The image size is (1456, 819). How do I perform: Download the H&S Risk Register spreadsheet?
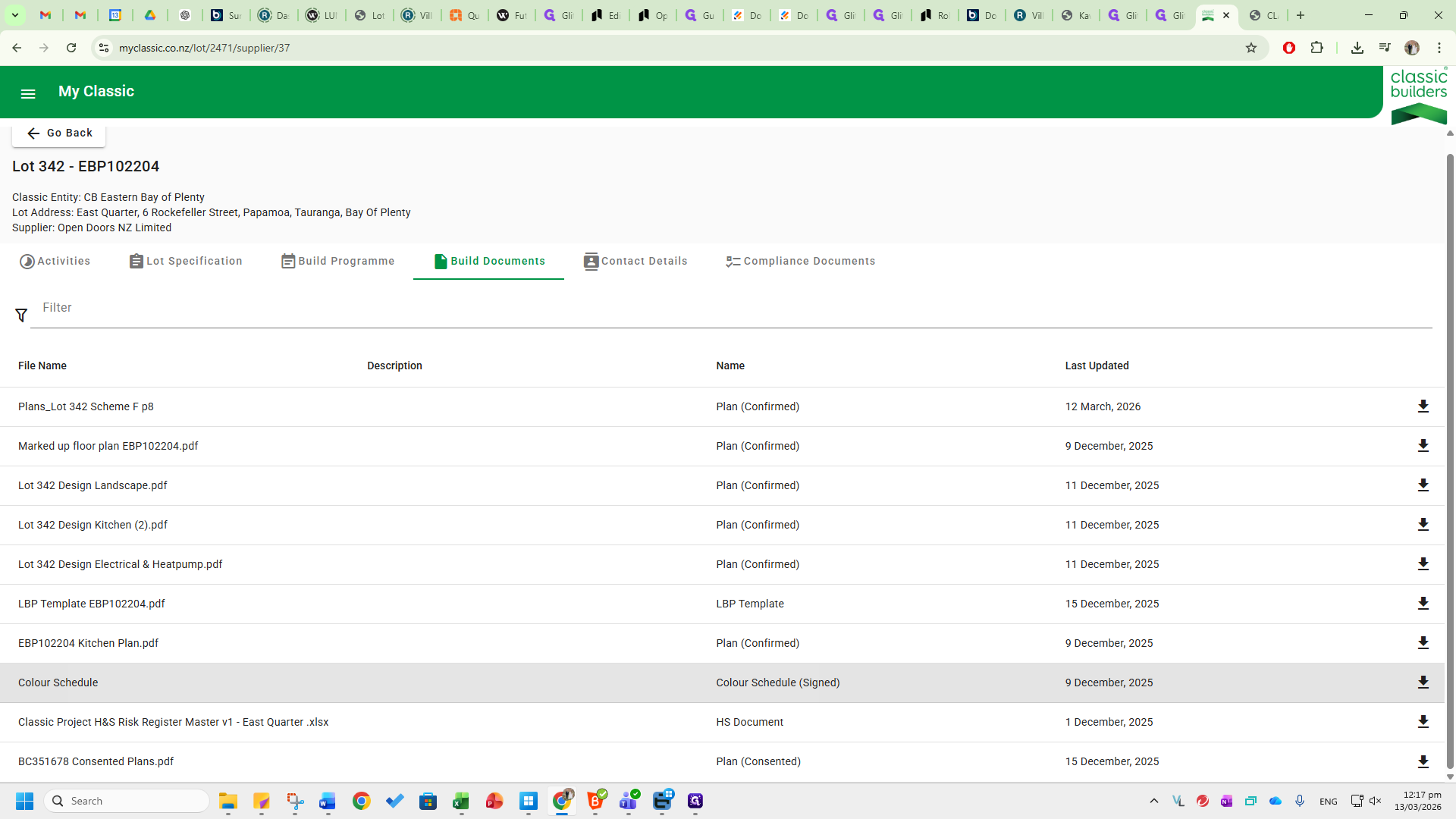pos(1423,722)
